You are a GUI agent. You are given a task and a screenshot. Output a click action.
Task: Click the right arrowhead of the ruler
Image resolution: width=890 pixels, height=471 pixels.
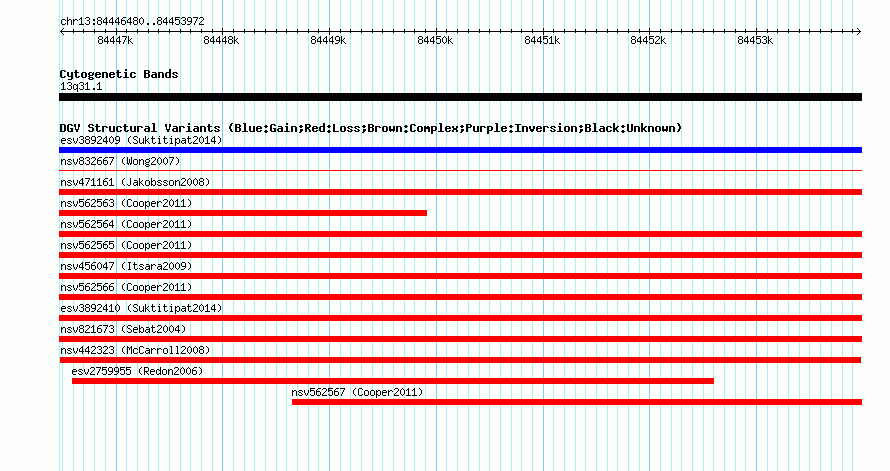(x=859, y=32)
